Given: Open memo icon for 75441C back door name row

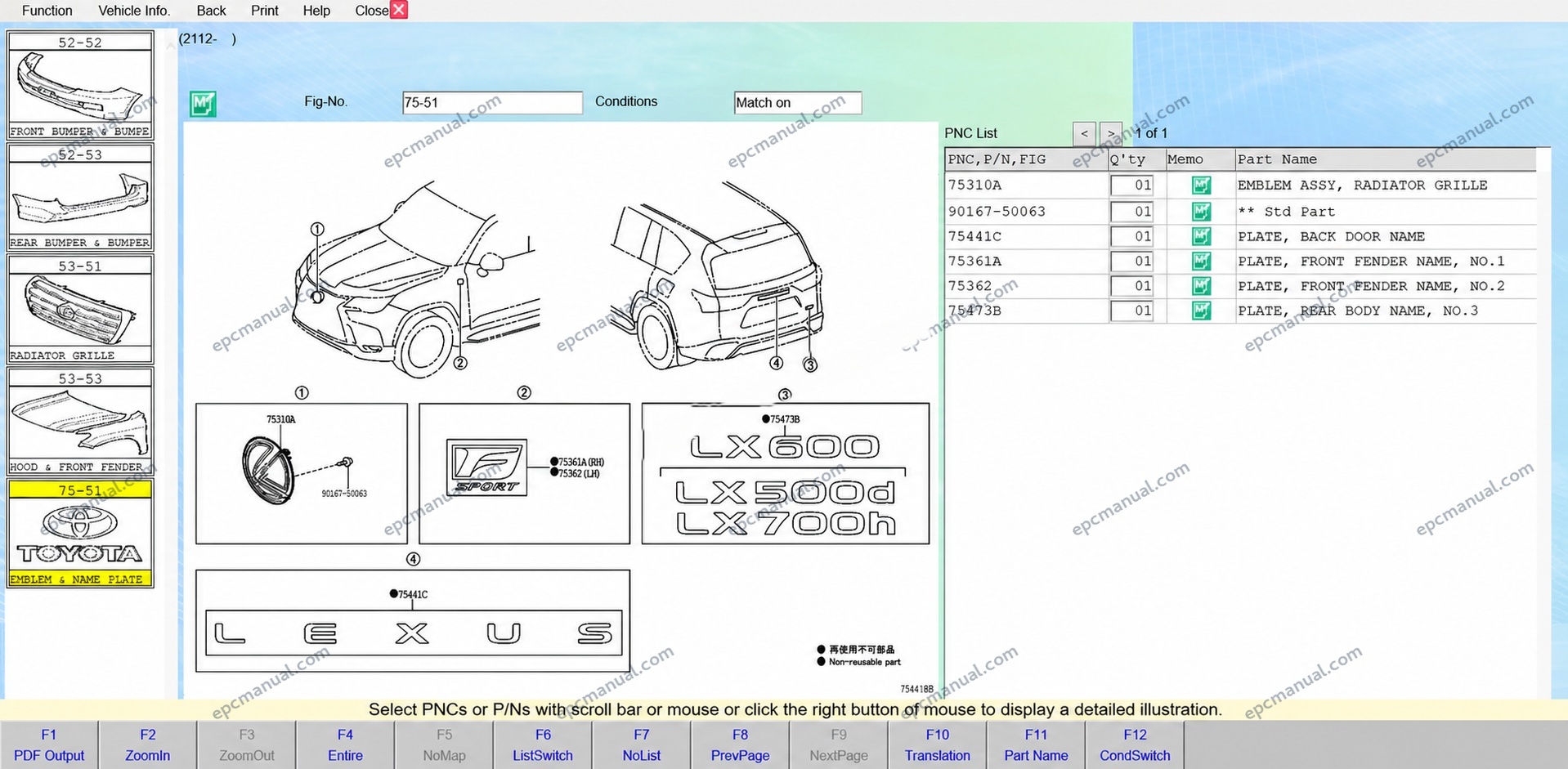Looking at the screenshot, I should click(x=1201, y=237).
